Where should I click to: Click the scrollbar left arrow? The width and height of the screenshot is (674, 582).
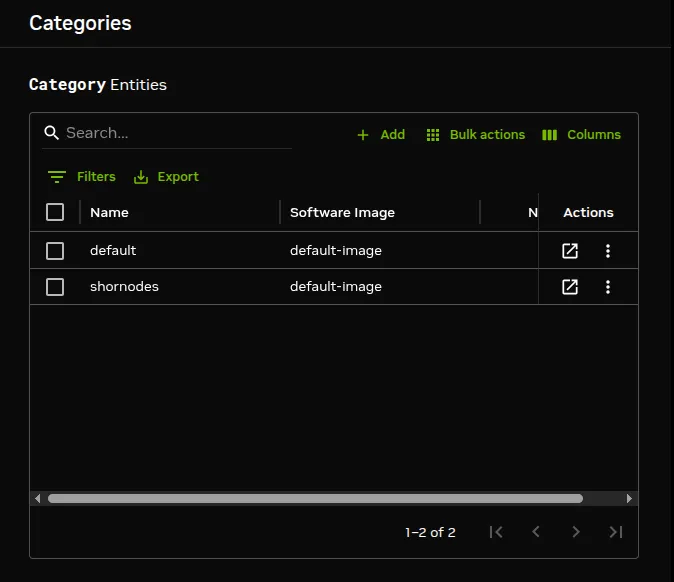point(38,499)
